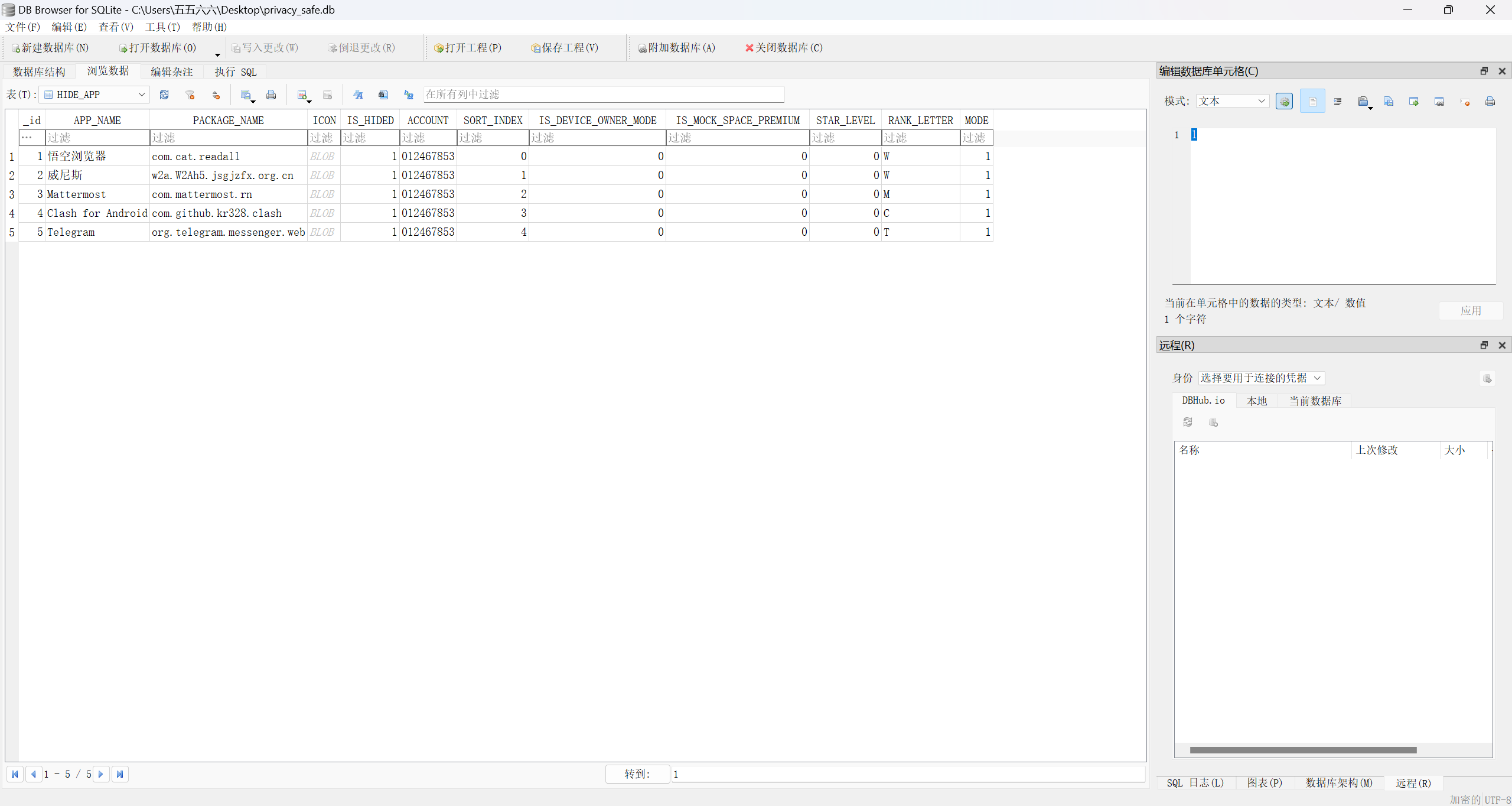
Task: Clear all filters icon in table toolbar
Action: [x=190, y=95]
